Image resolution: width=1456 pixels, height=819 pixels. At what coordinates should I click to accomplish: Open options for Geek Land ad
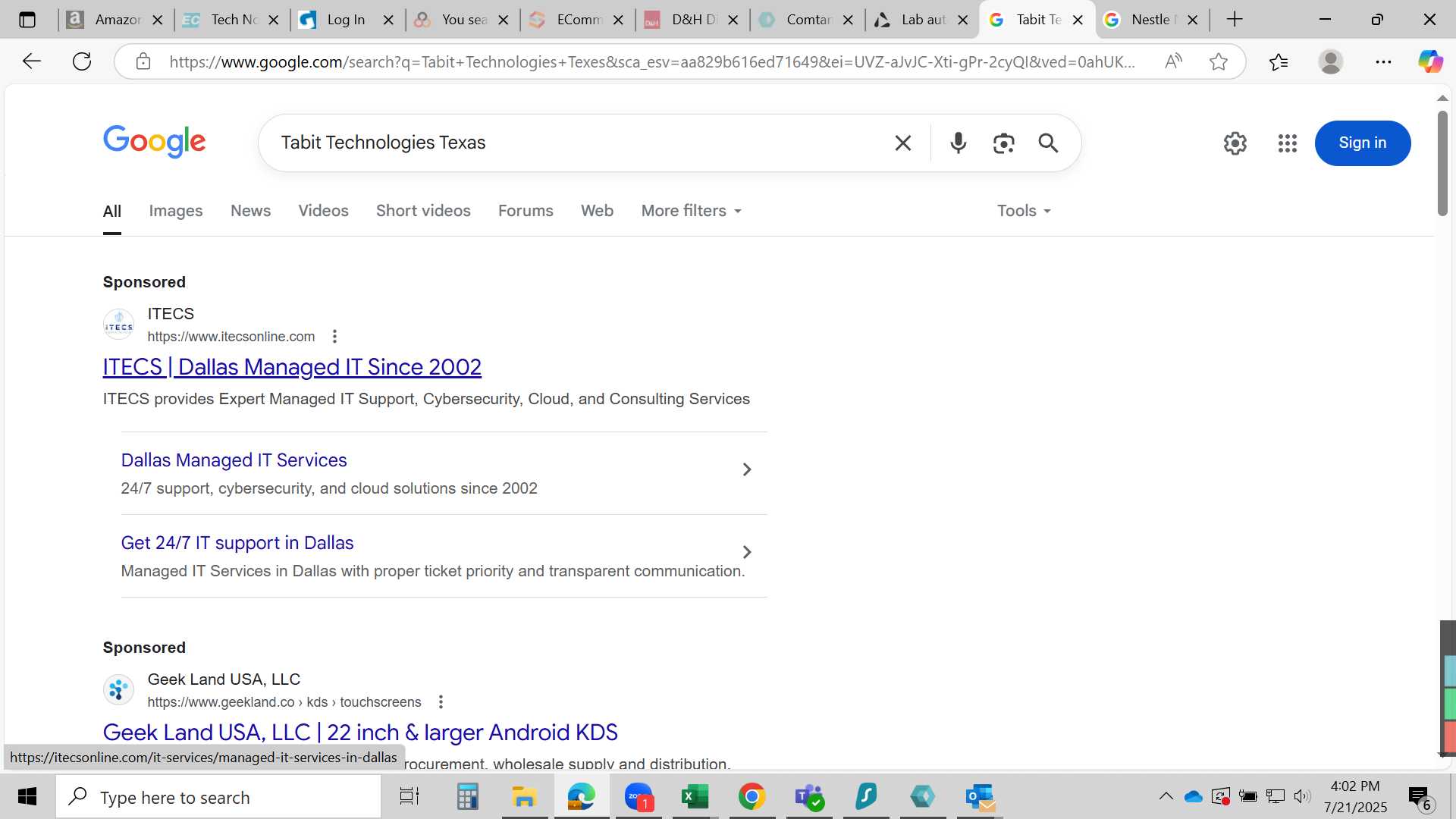point(441,701)
